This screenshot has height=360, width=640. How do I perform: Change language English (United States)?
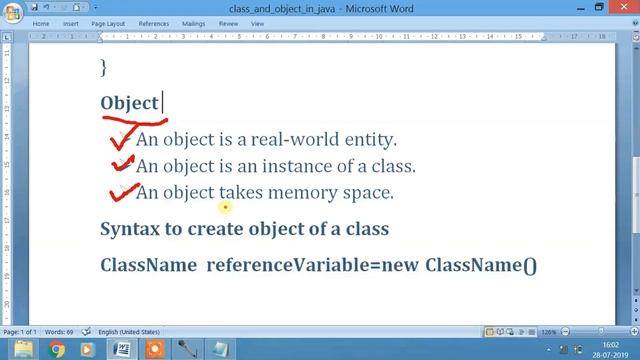[x=129, y=332]
